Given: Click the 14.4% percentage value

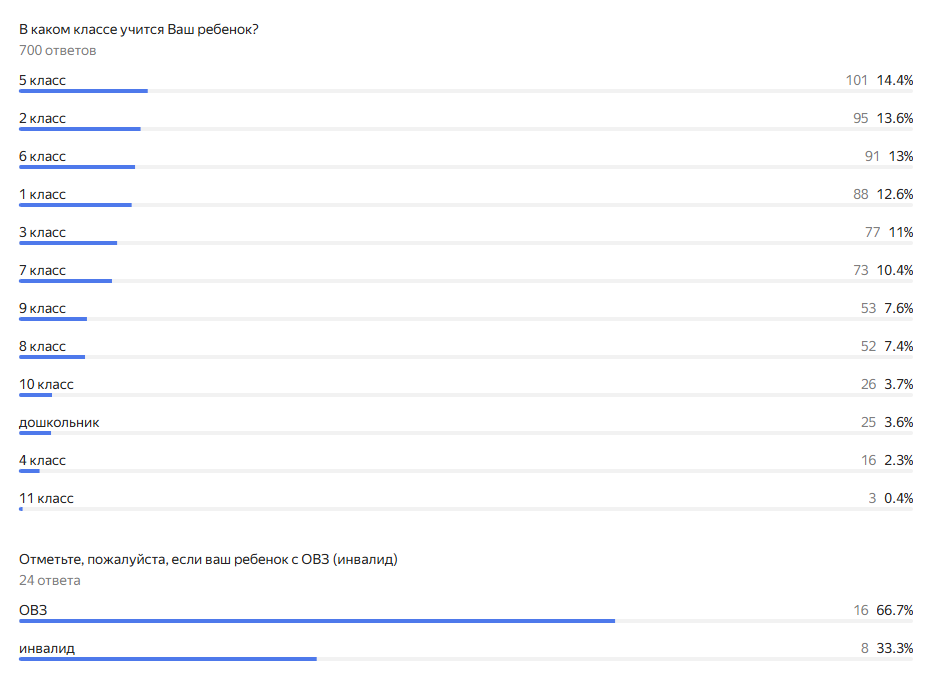Looking at the screenshot, I should coord(894,80).
